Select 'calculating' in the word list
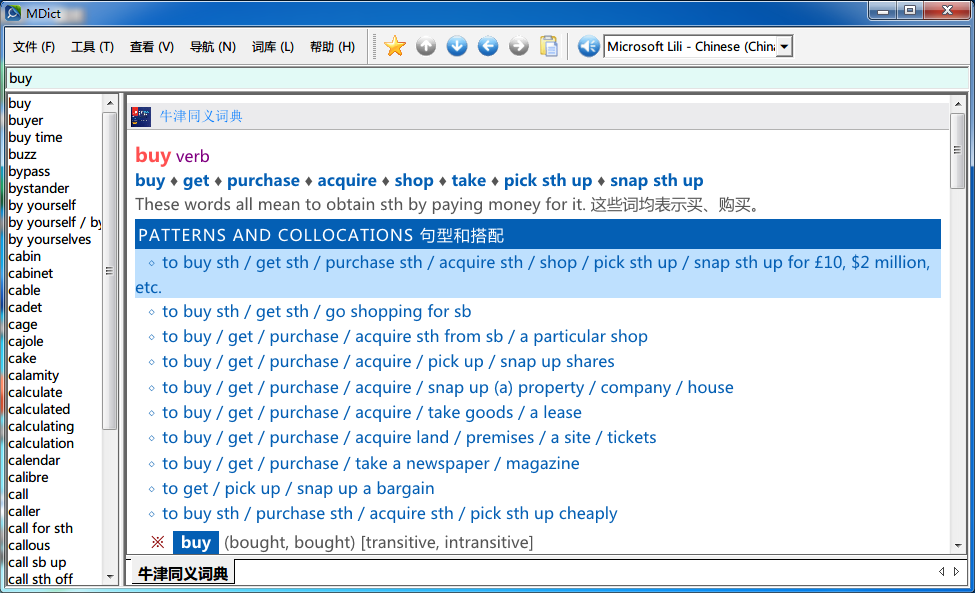Screen dimensions: 975x593 (41, 426)
